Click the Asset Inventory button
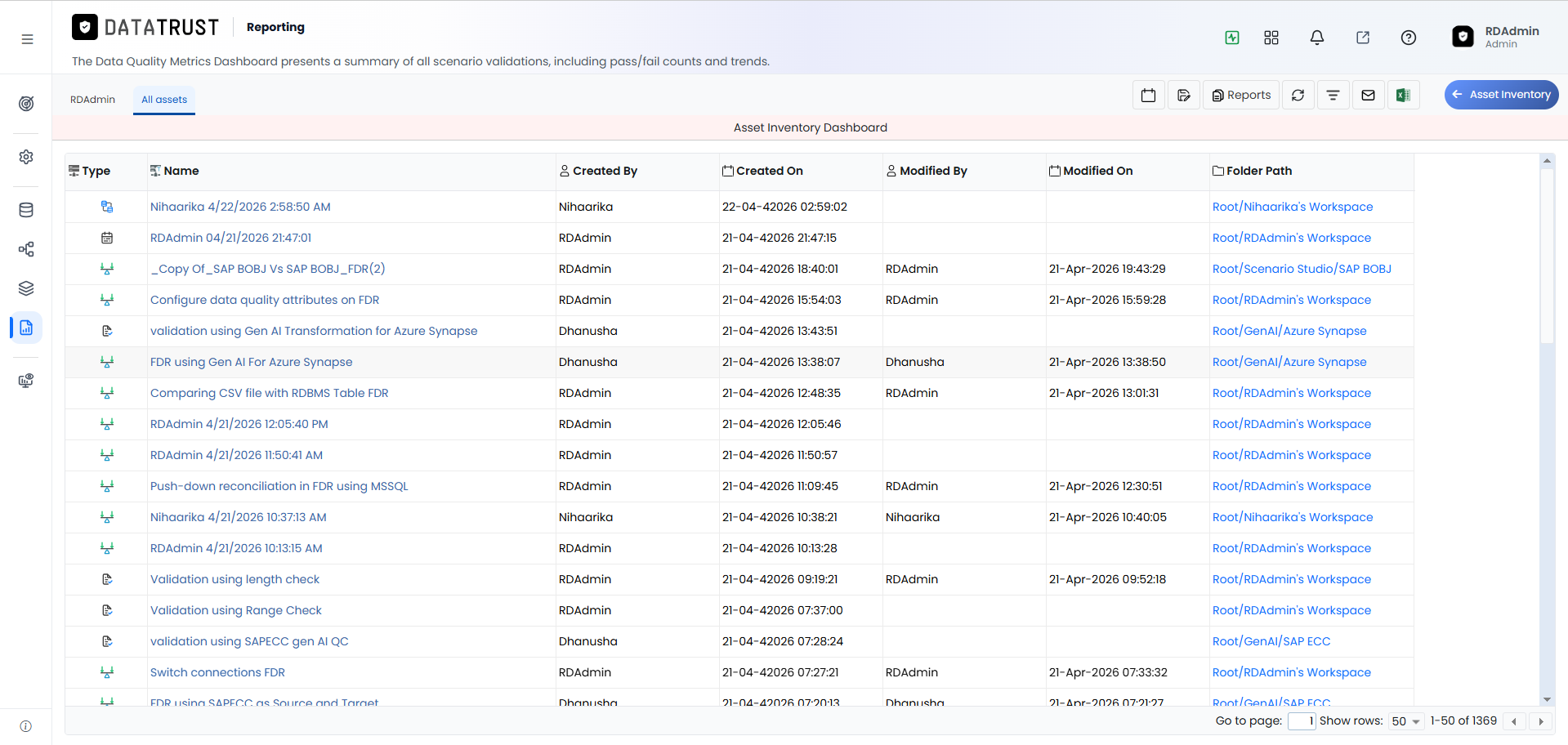This screenshot has height=745, width=1568. [1501, 95]
